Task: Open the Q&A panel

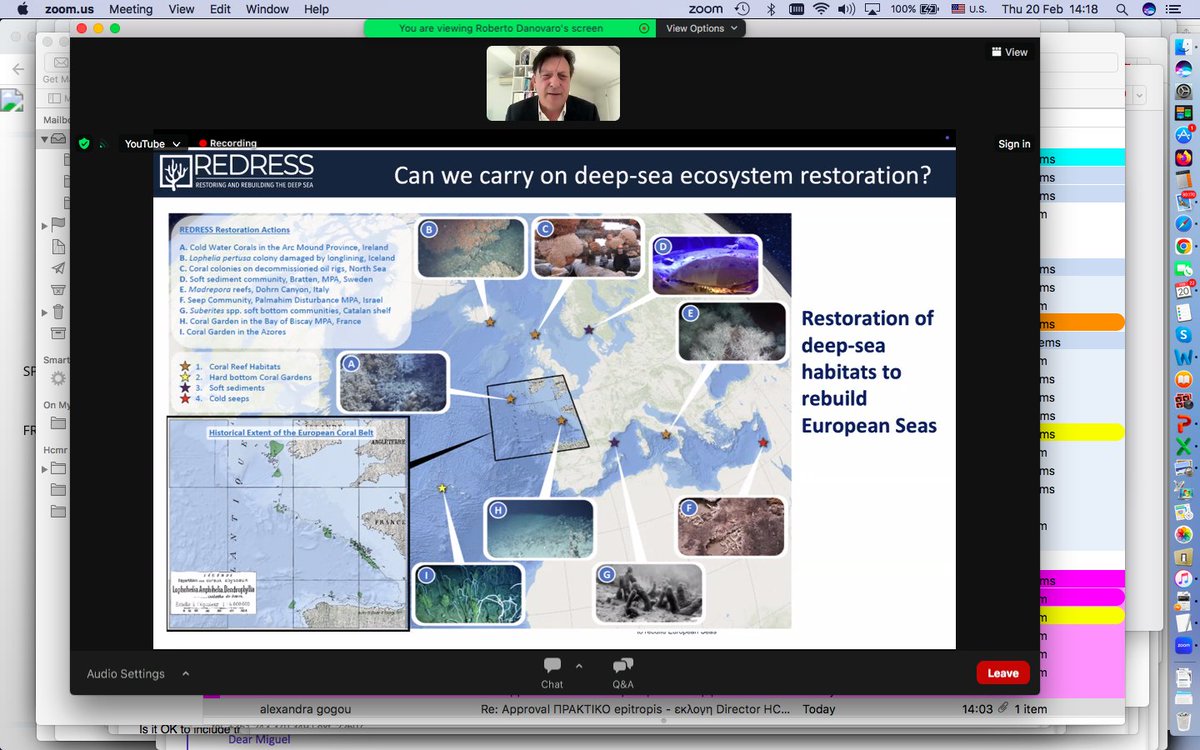Action: (x=623, y=673)
